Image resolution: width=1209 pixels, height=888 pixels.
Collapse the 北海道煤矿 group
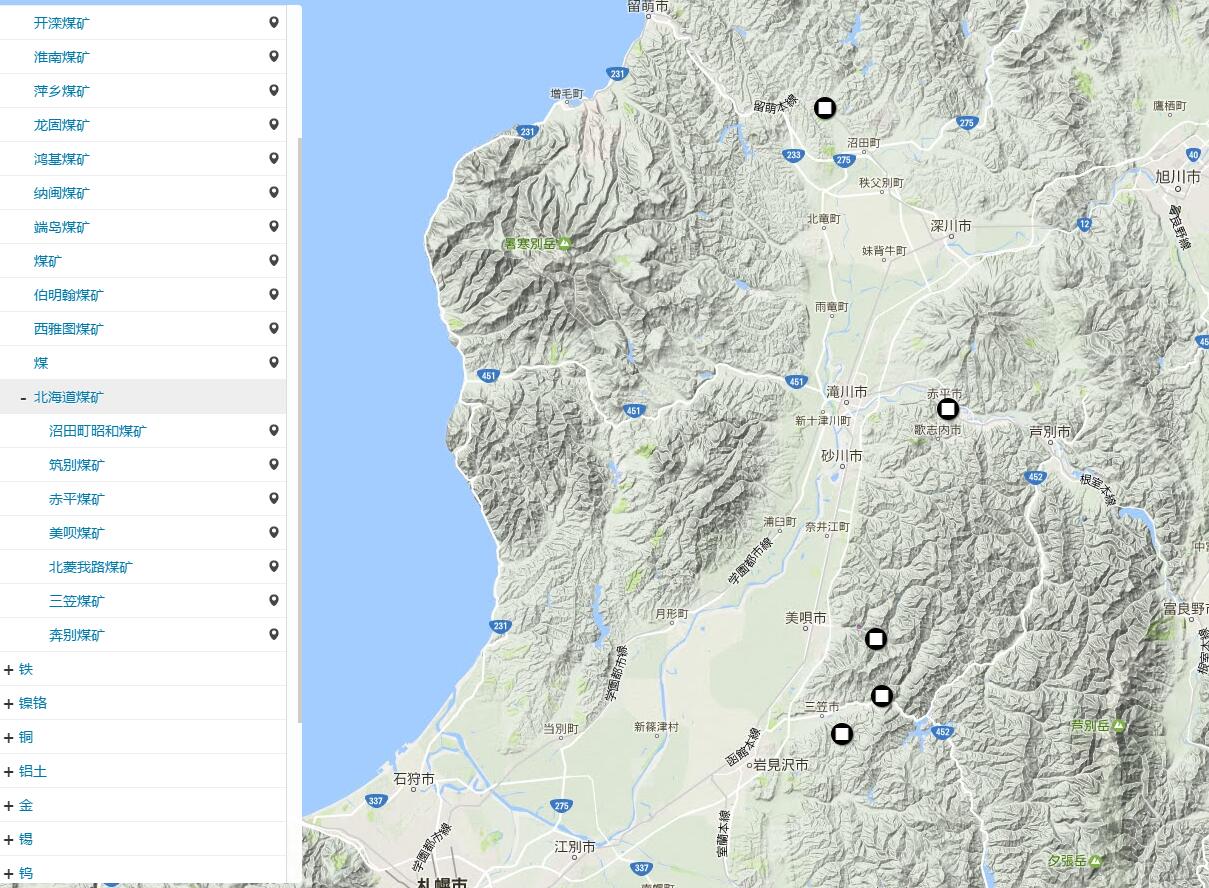tap(23, 397)
